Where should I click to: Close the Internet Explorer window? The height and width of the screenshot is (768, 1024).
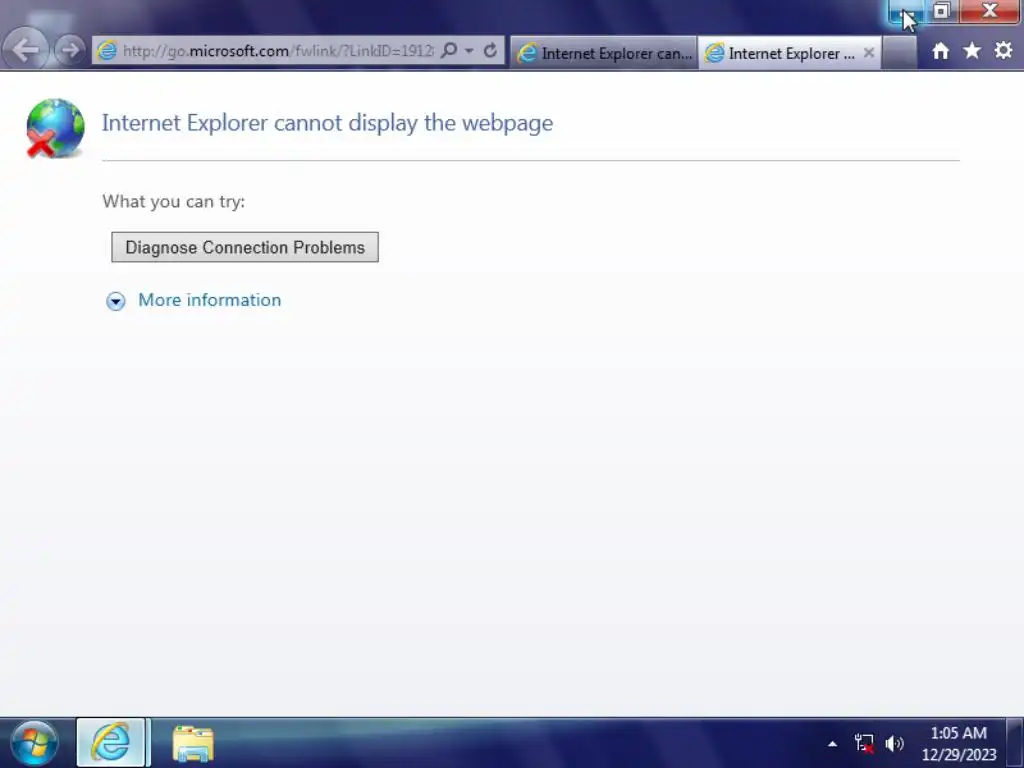(990, 11)
